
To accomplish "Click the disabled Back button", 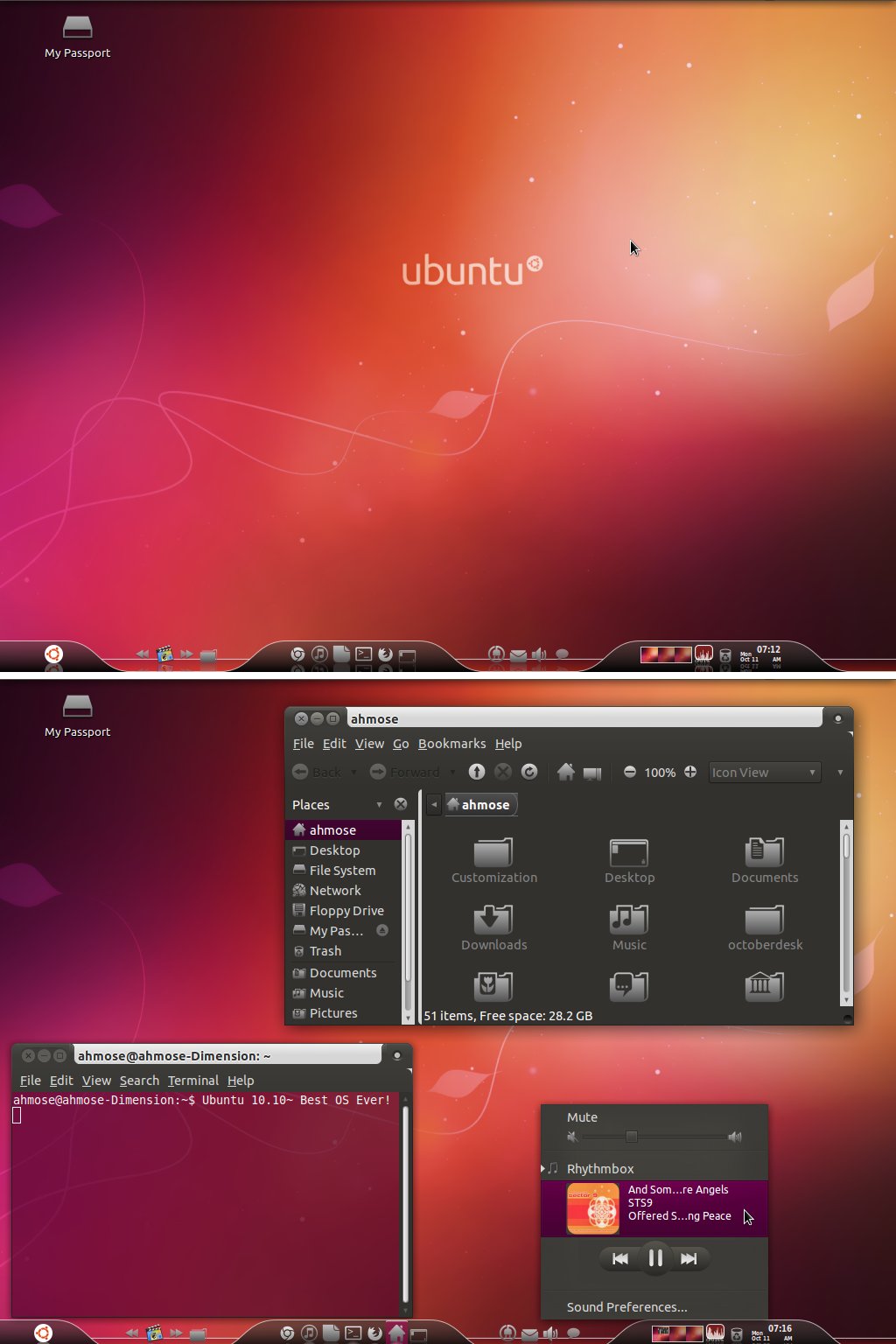I will click(x=318, y=772).
